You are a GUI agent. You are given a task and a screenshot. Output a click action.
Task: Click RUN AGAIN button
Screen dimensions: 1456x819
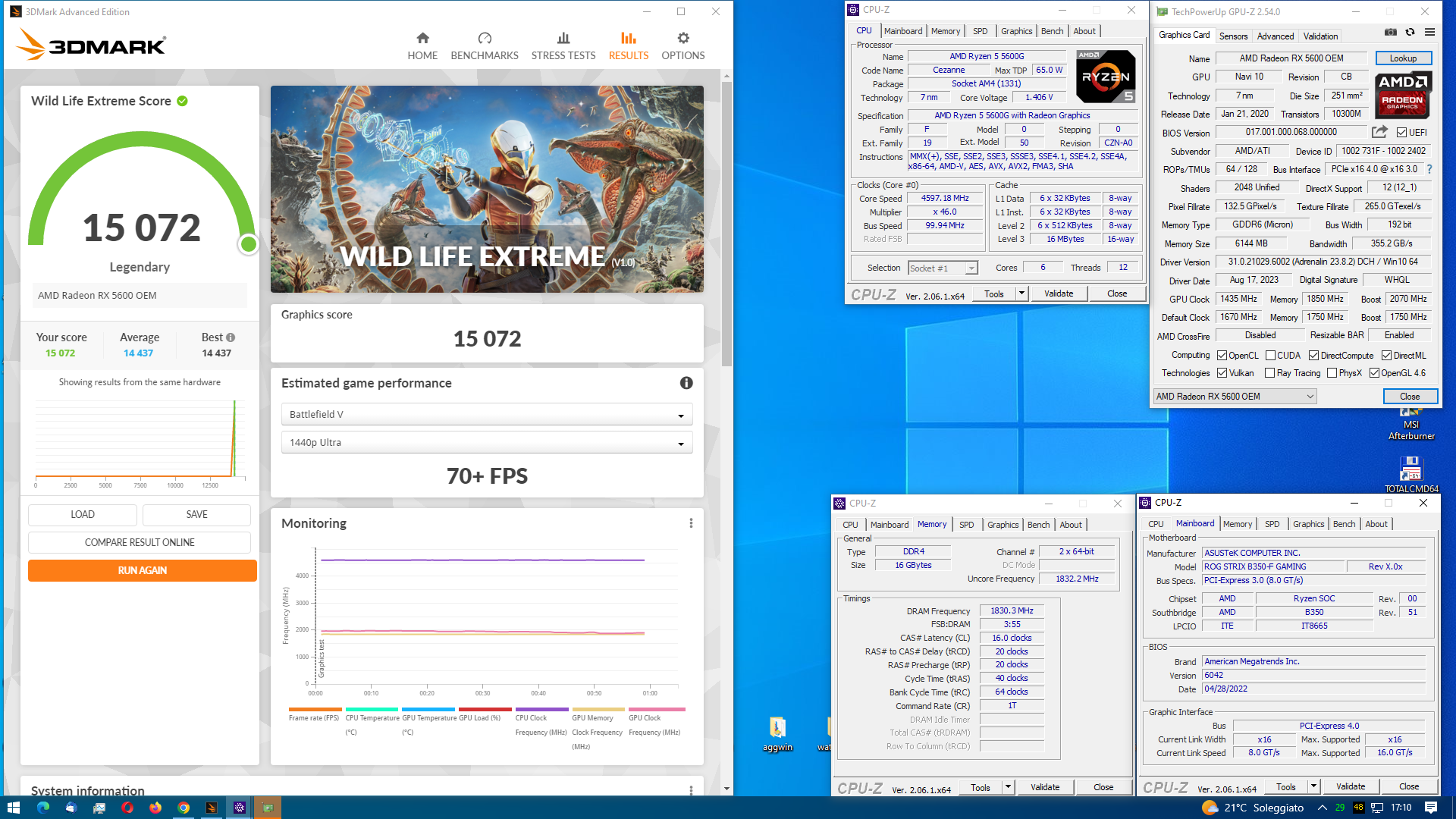point(143,570)
